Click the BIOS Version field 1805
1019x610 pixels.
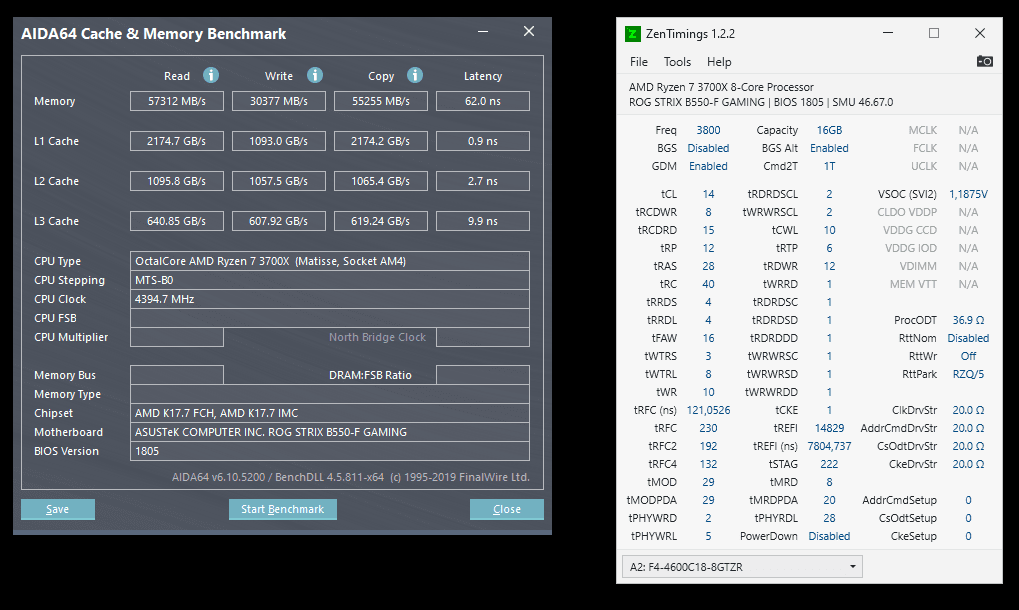(x=329, y=451)
